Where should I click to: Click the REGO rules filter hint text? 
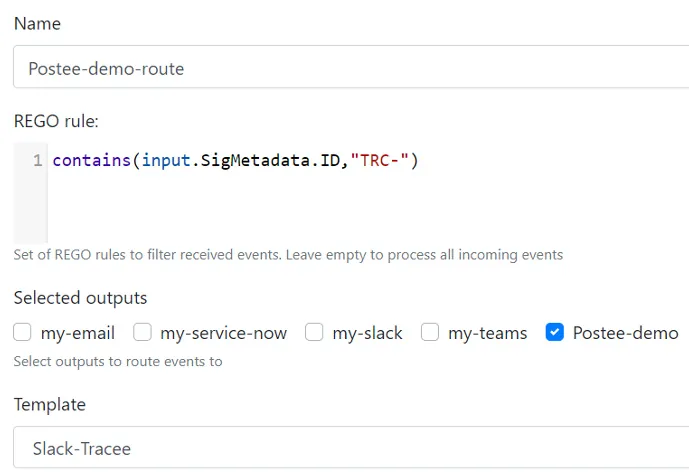[288, 255]
